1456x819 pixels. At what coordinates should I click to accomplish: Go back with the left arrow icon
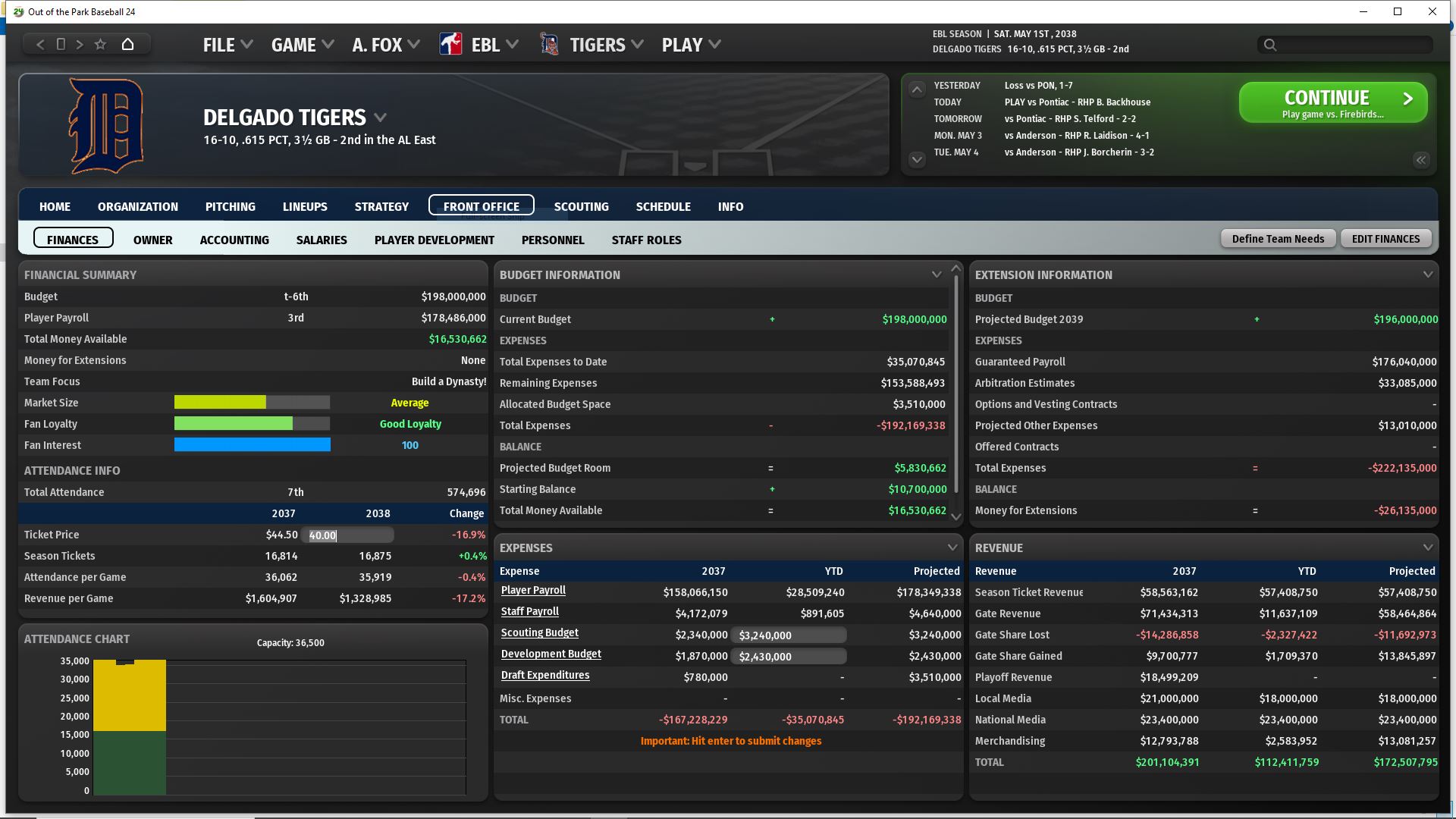[x=41, y=44]
